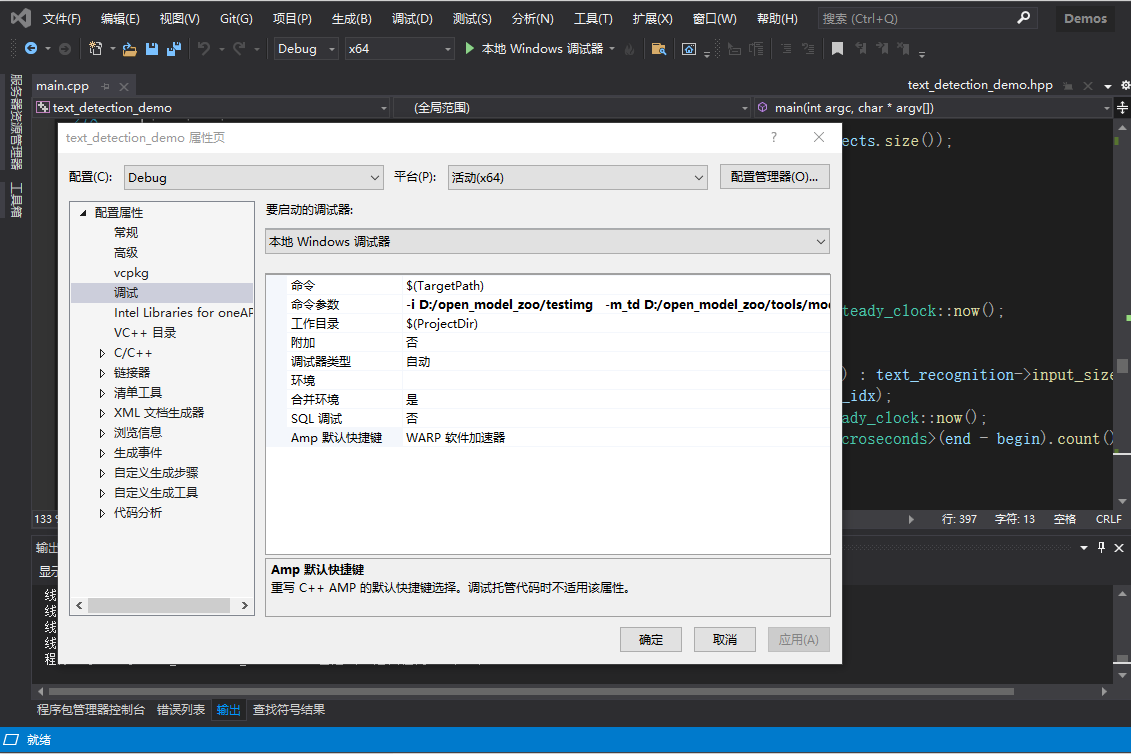Image resolution: width=1131 pixels, height=754 pixels.
Task: Open the 工具(T) menu
Action: [593, 19]
